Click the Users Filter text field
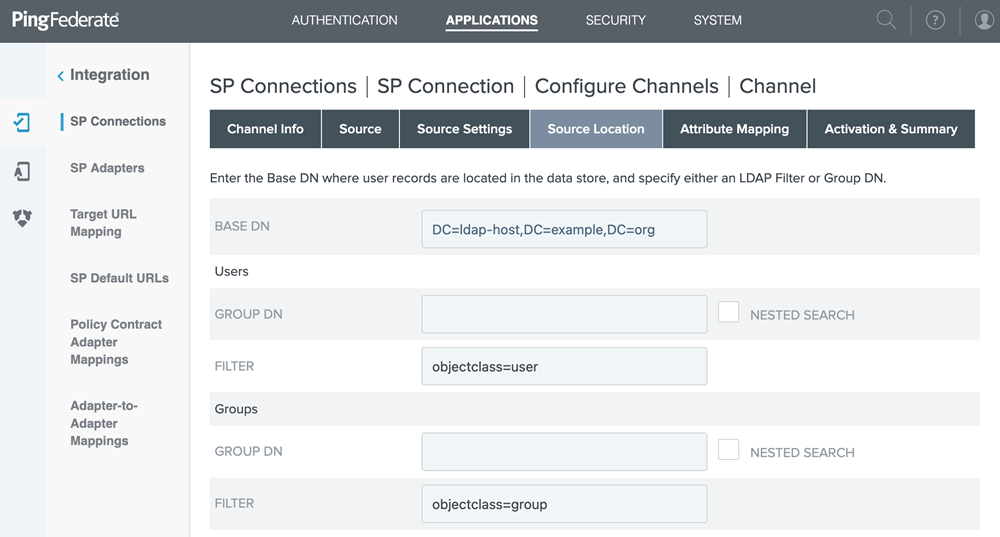This screenshot has height=537, width=1000. pyautogui.click(x=564, y=367)
